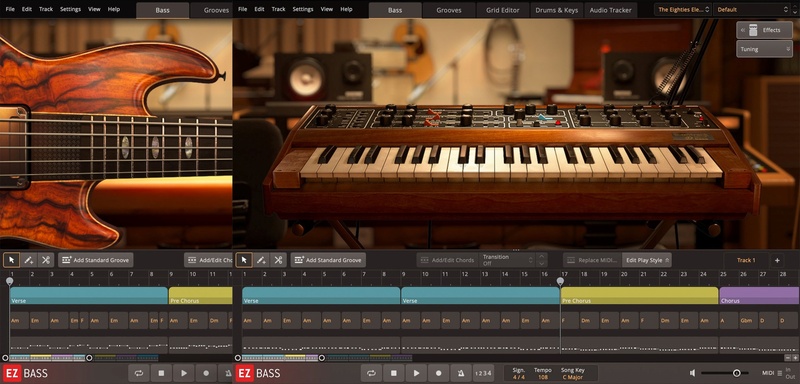
Task: Open the Help menu in the left window
Action: tap(114, 9)
